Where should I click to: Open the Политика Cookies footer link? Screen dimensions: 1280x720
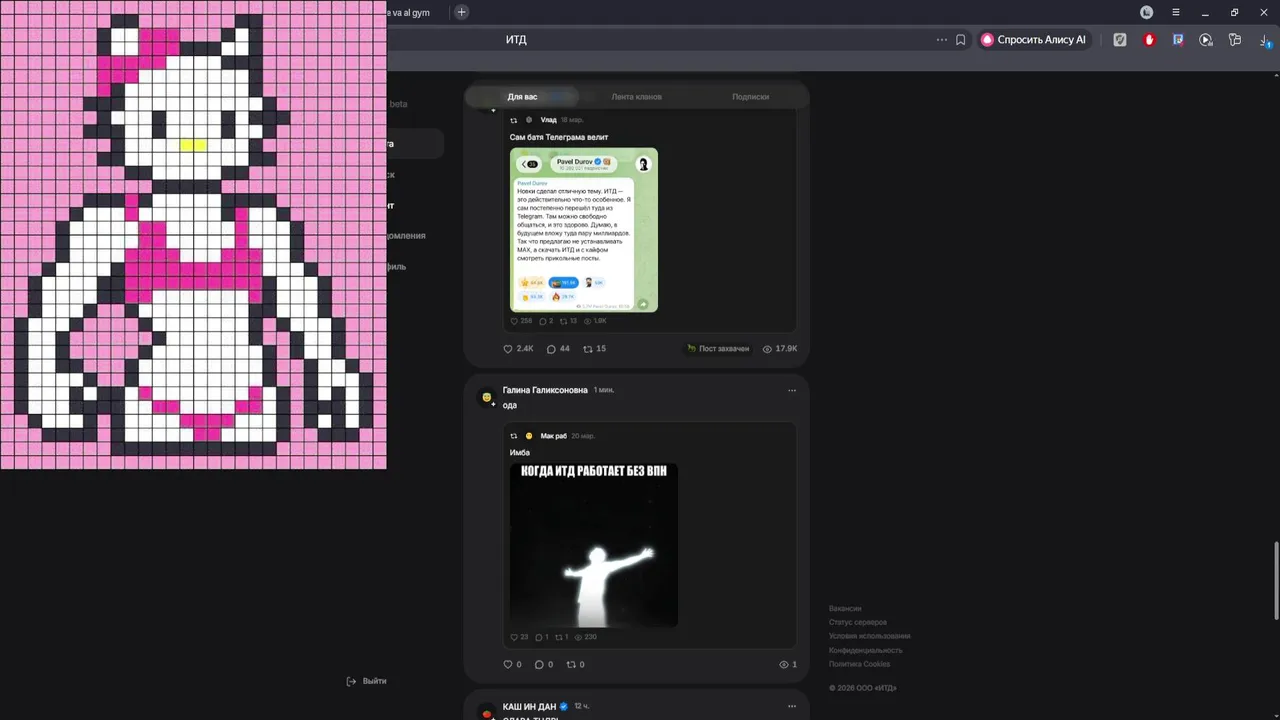click(860, 665)
